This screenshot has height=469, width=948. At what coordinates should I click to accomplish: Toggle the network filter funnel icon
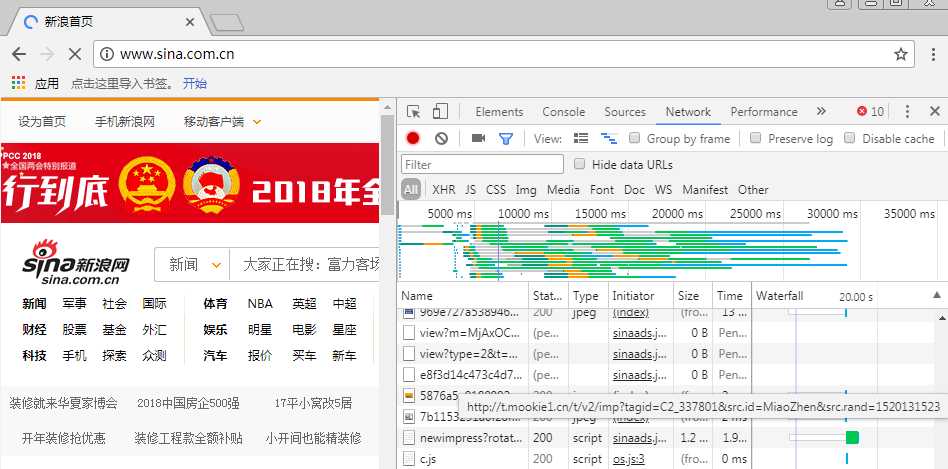[506, 138]
